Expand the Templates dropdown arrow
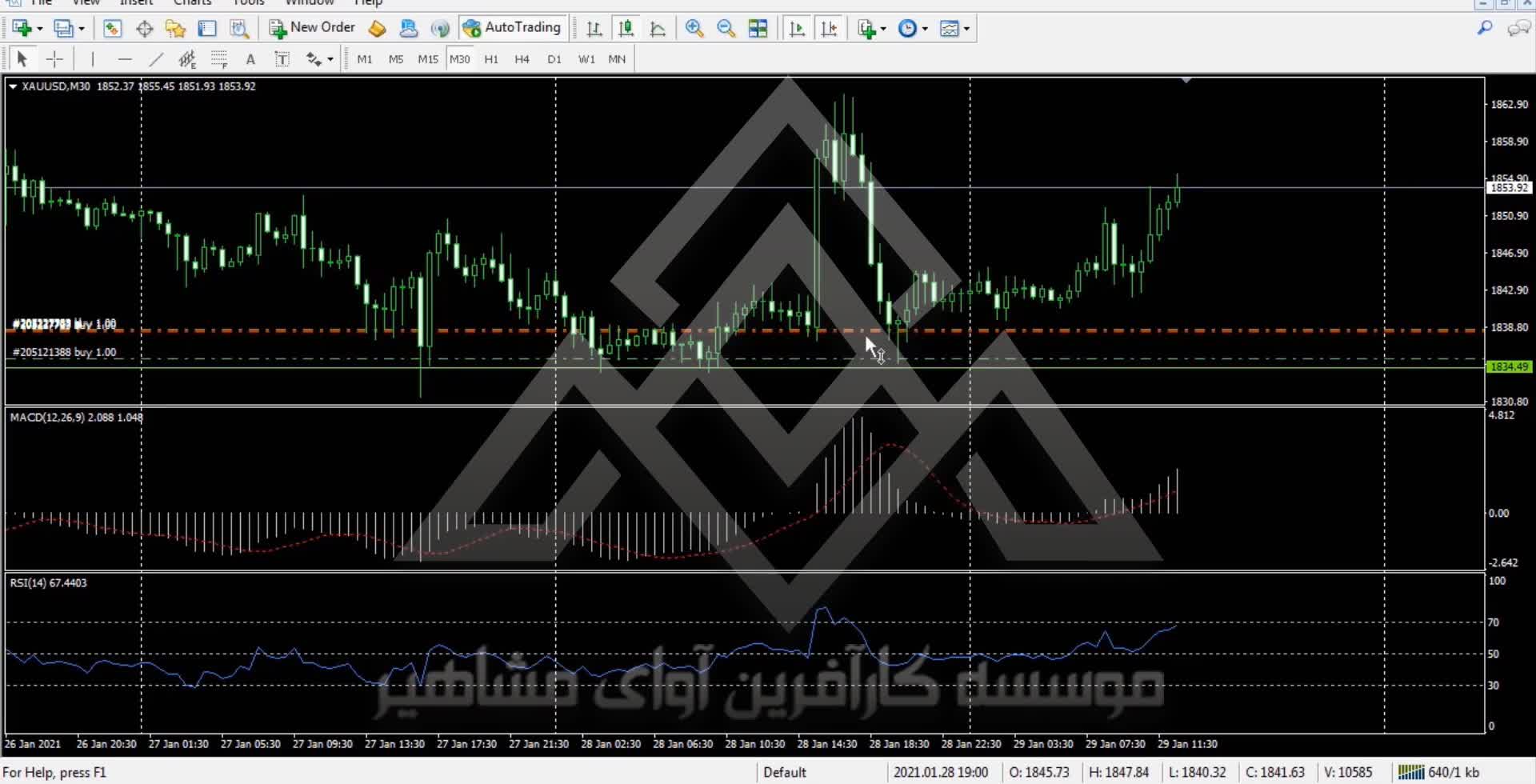The height and width of the screenshot is (784, 1536). coord(966,30)
